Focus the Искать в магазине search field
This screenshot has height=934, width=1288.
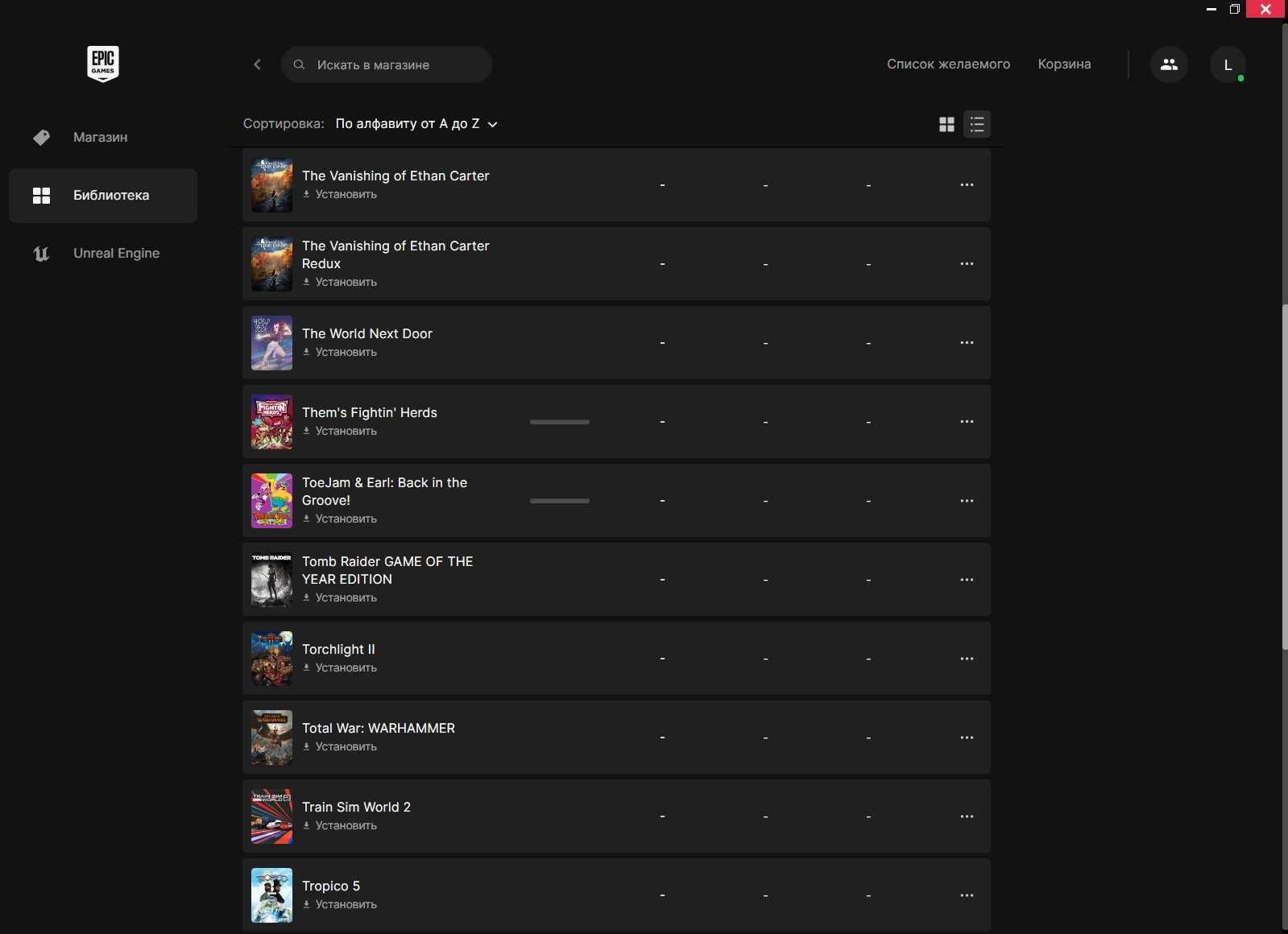(x=387, y=64)
